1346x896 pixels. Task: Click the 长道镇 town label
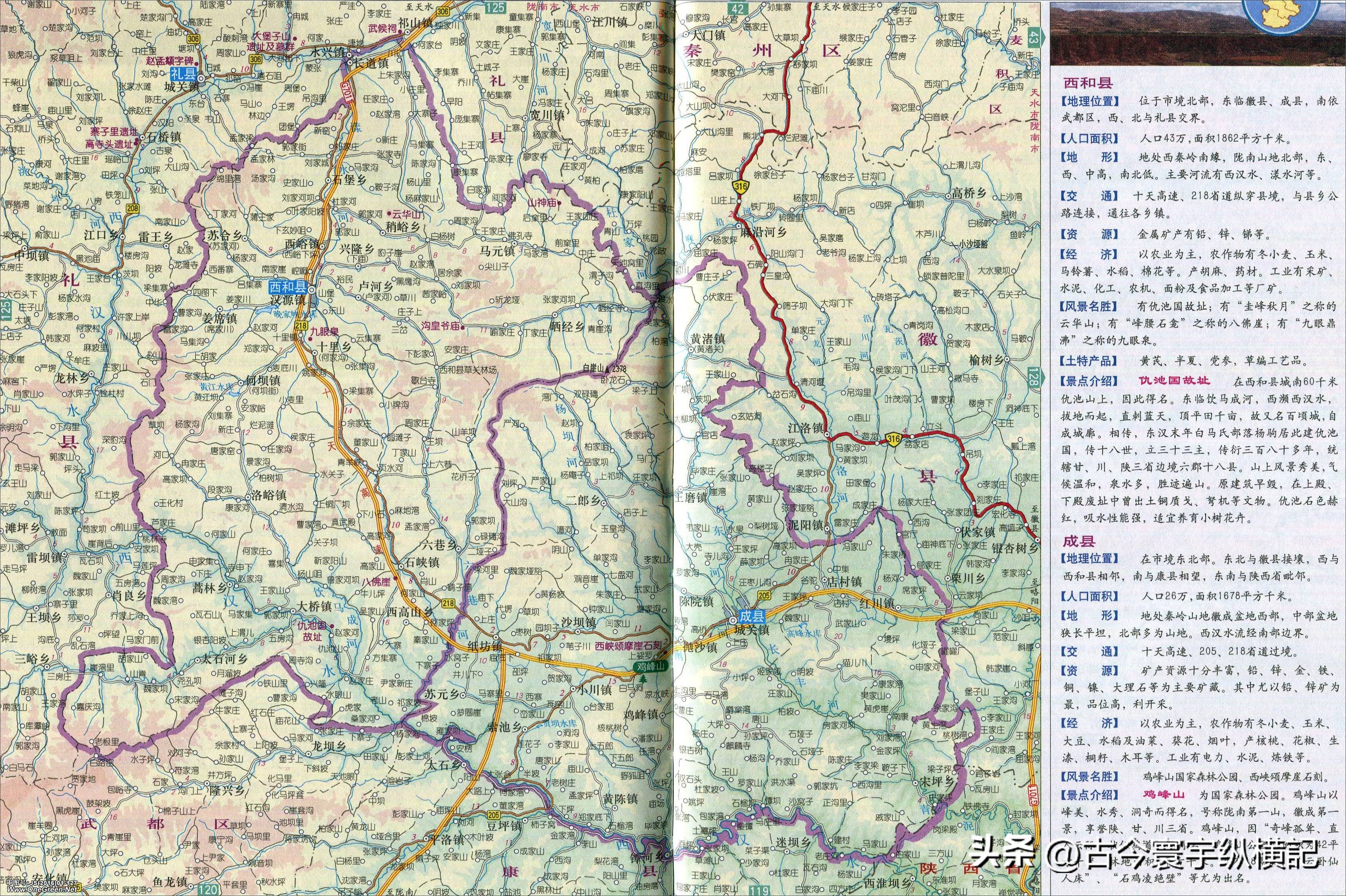[371, 64]
